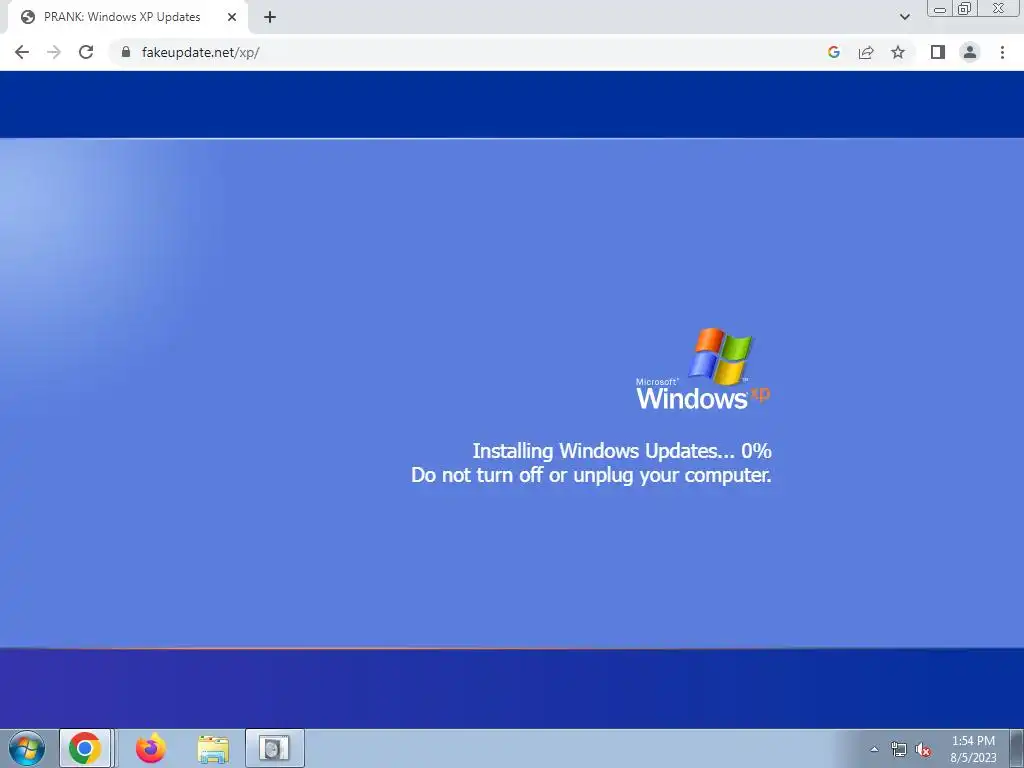1024x768 pixels.
Task: Bookmark this tab with the star icon
Action: click(898, 52)
